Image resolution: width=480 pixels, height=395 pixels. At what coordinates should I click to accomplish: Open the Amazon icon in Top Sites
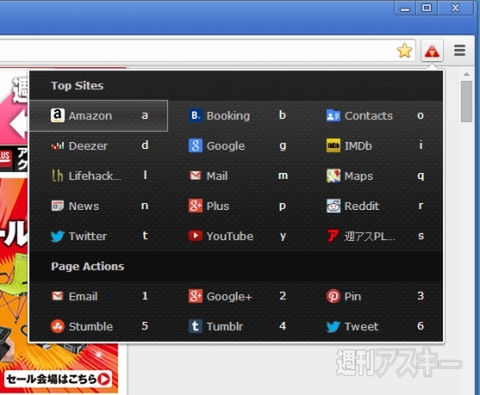(x=57, y=115)
